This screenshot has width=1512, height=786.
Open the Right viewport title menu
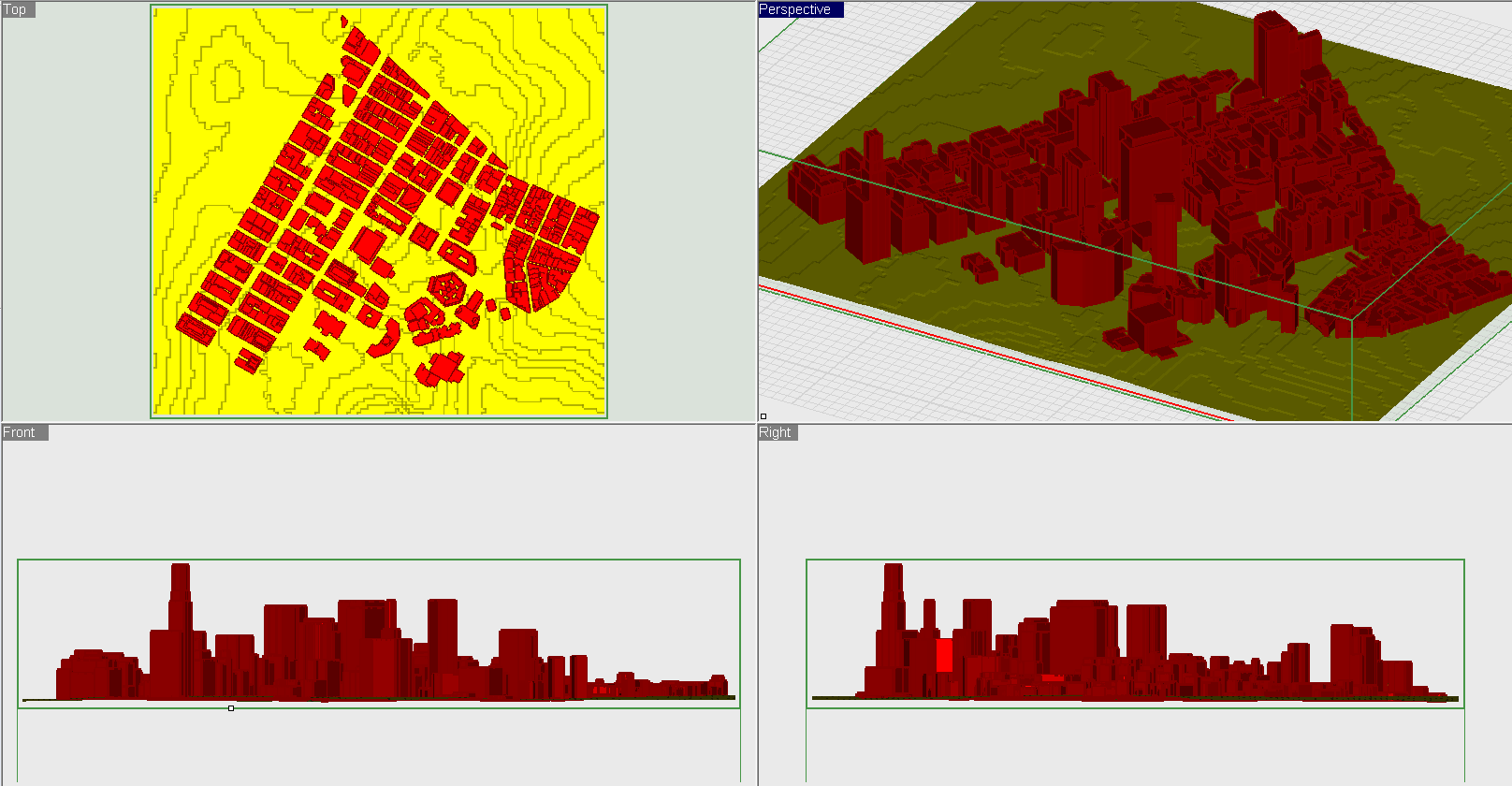(x=778, y=432)
